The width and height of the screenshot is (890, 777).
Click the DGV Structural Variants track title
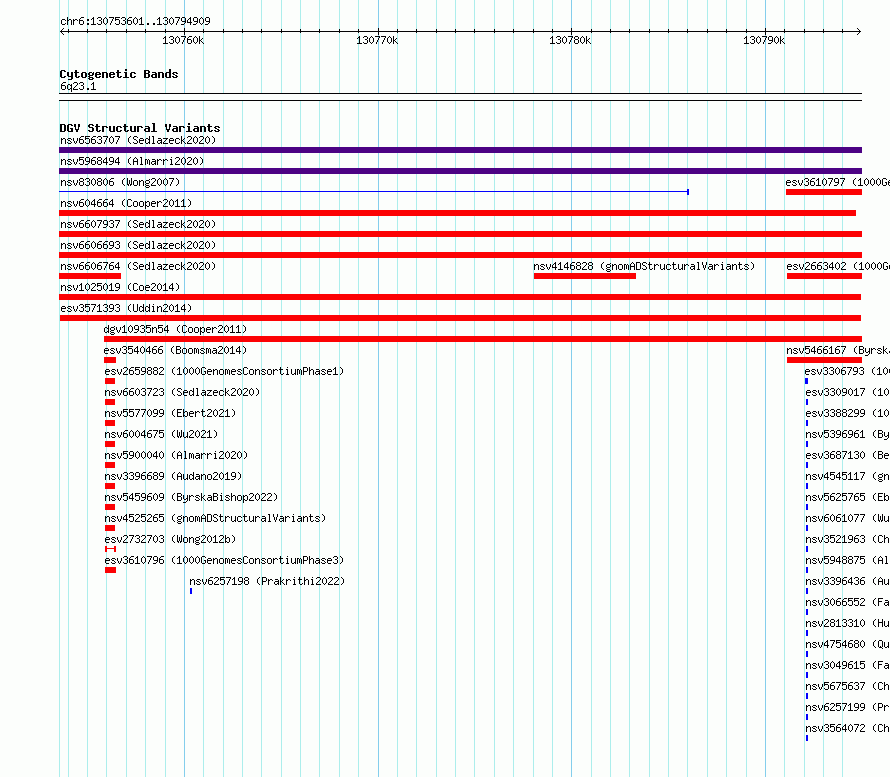pos(140,128)
